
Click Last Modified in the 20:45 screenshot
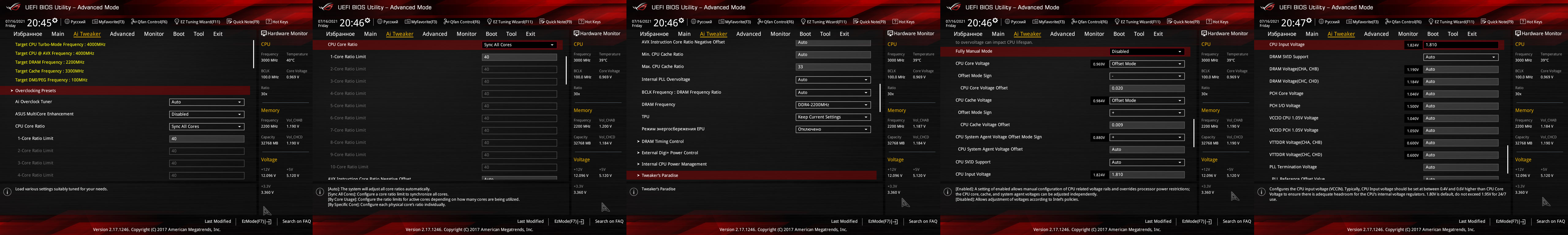click(218, 221)
